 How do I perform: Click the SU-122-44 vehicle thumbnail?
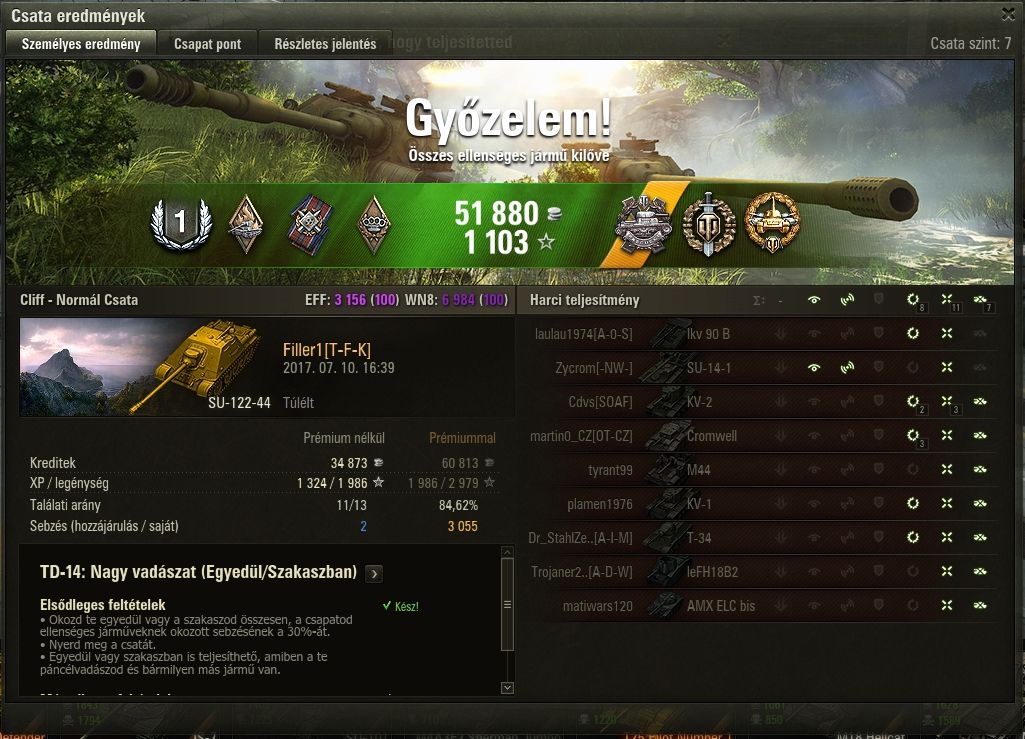pos(146,367)
